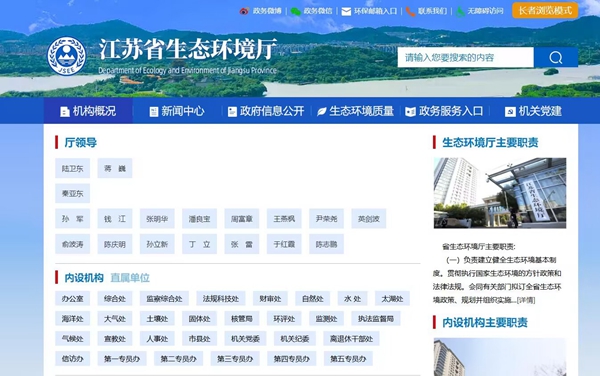Select the 离退休干部处 department
Viewport: 600px width, 376px height.
click(351, 339)
